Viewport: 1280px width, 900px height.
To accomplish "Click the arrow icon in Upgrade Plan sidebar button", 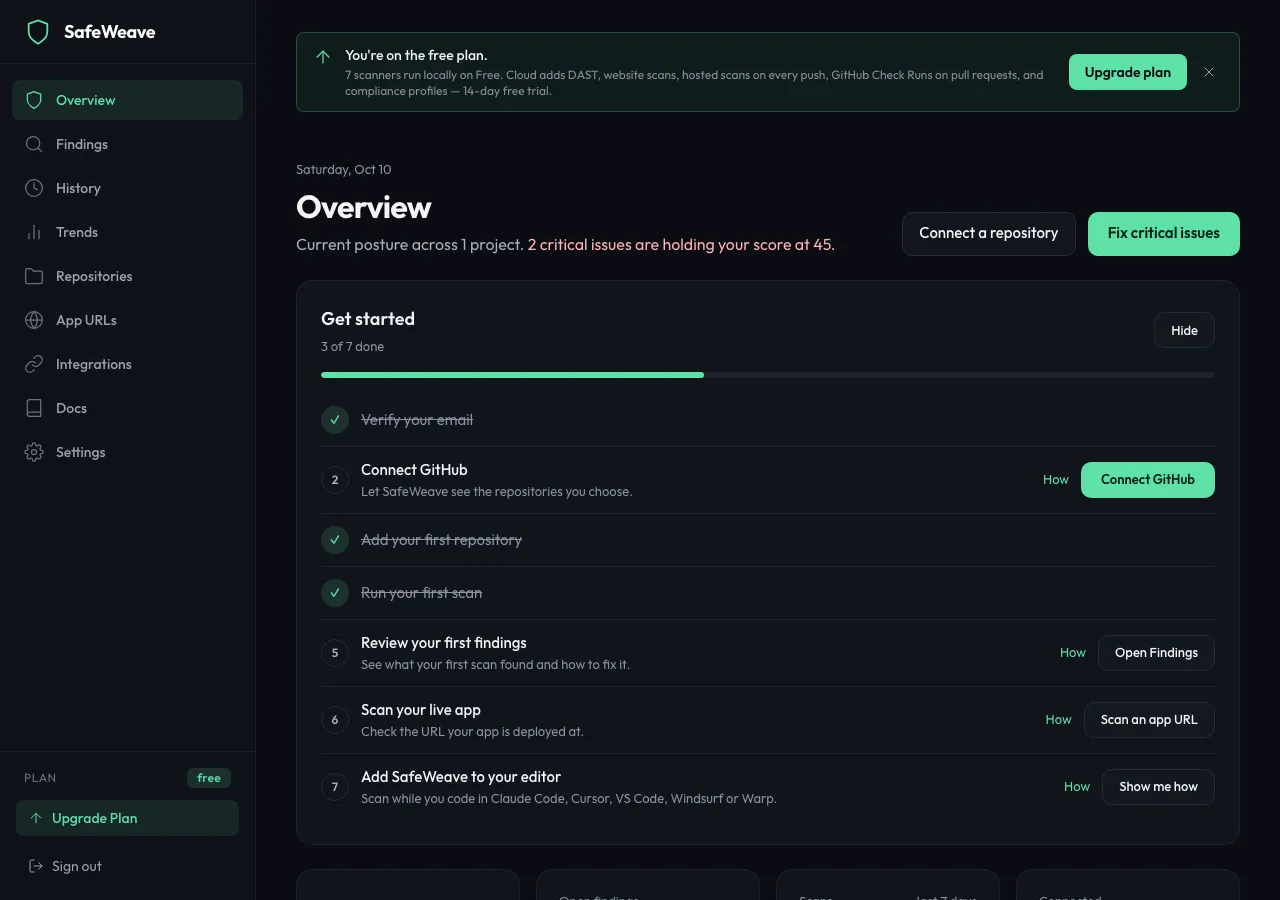I will click(x=36, y=818).
